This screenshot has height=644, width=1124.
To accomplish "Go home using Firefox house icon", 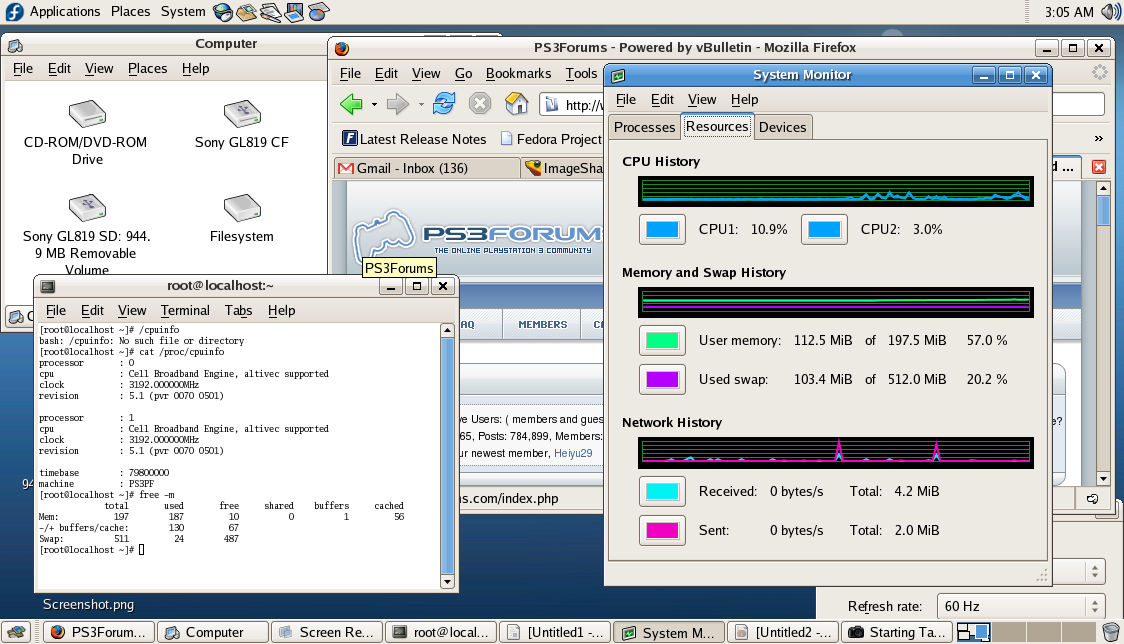I will click(516, 104).
